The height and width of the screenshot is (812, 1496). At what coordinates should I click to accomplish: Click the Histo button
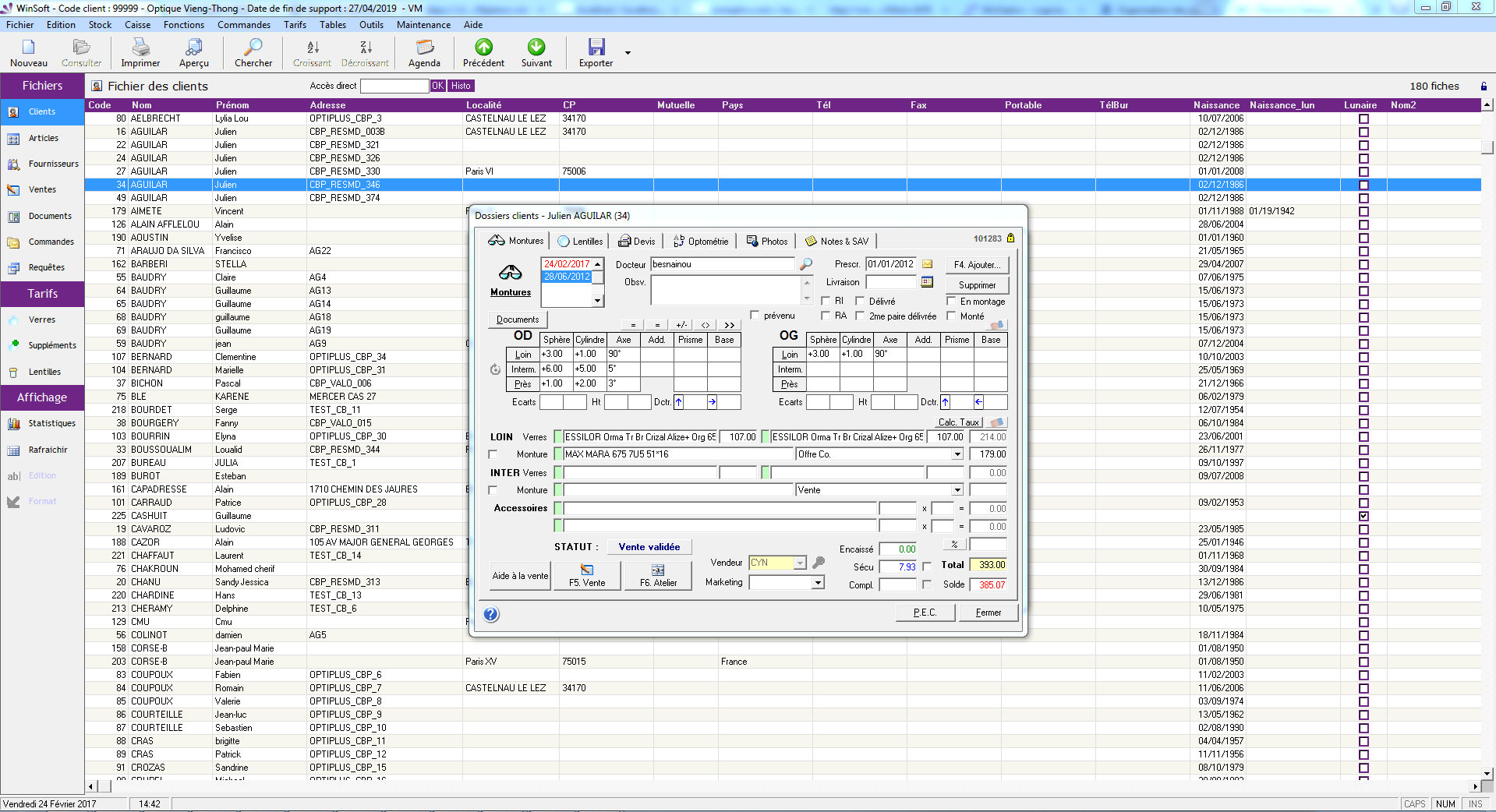pyautogui.click(x=462, y=86)
